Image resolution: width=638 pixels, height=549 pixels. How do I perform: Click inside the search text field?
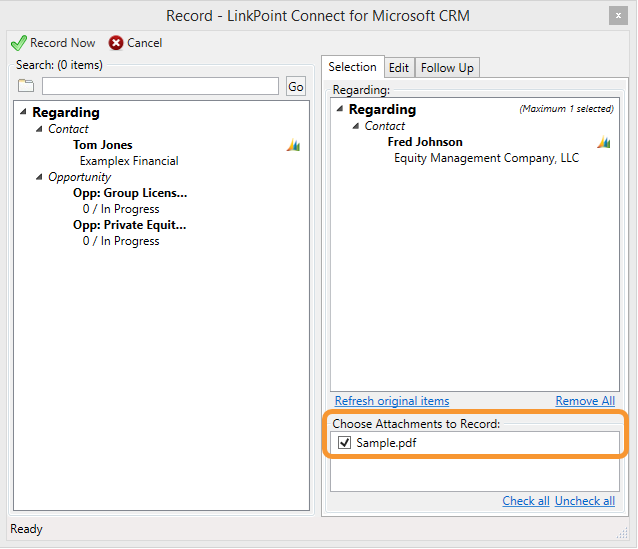pyautogui.click(x=160, y=86)
